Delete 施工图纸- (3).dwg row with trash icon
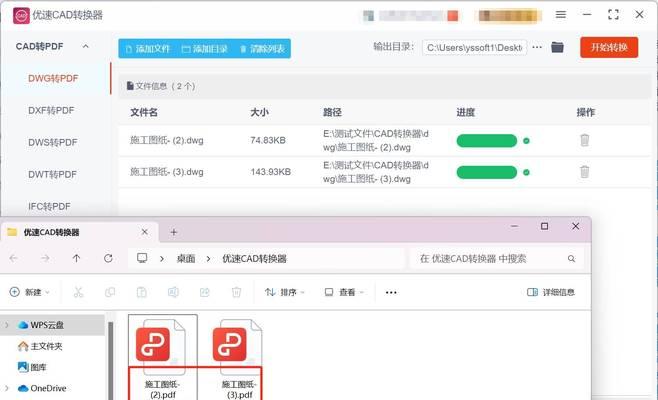Viewport: 658px width, 400px height. pos(585,171)
